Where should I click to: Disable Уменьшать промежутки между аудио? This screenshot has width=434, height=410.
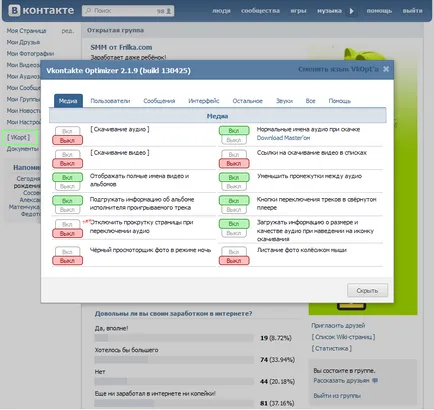234,186
